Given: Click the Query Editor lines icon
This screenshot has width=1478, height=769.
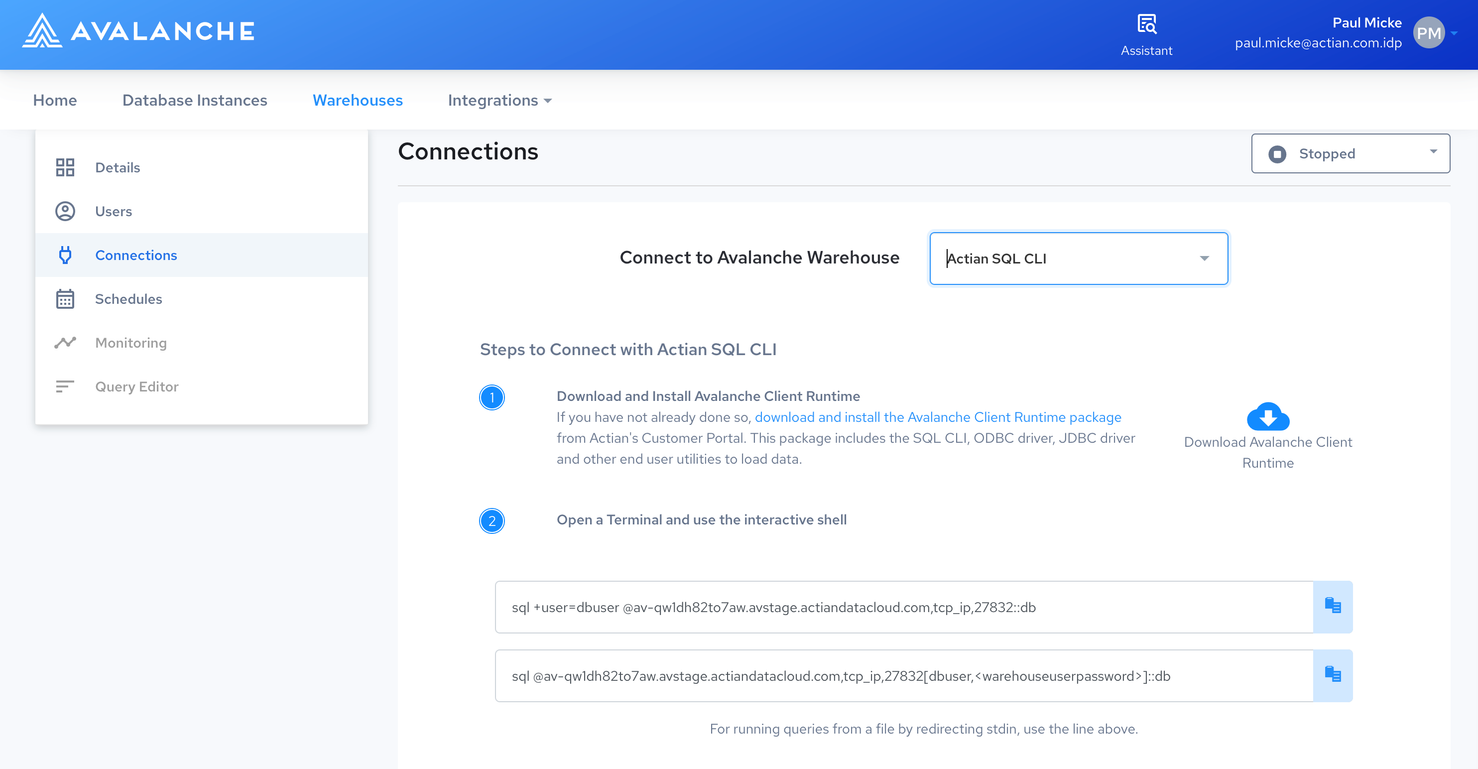Looking at the screenshot, I should point(65,387).
